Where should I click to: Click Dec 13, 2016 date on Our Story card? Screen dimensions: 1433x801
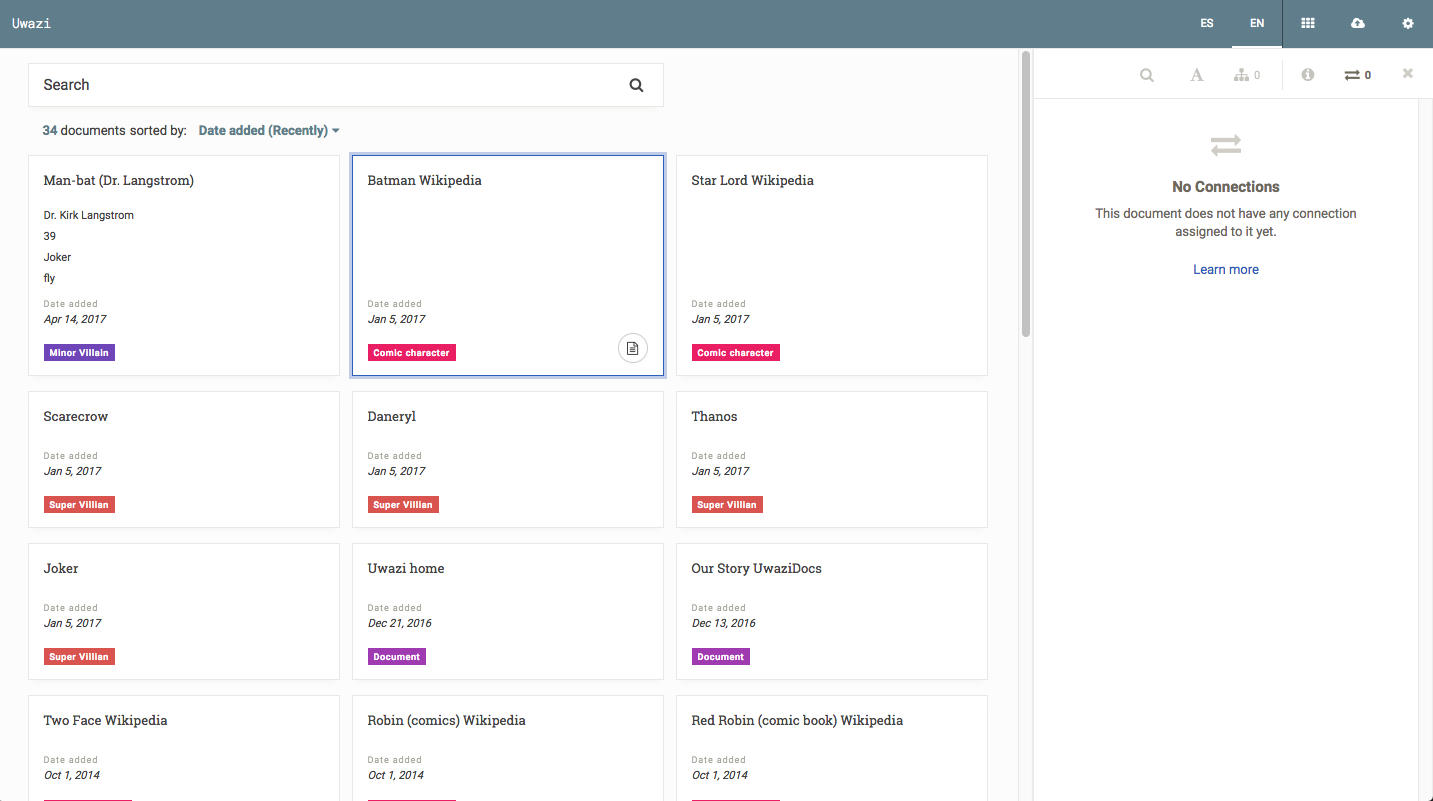pos(724,624)
